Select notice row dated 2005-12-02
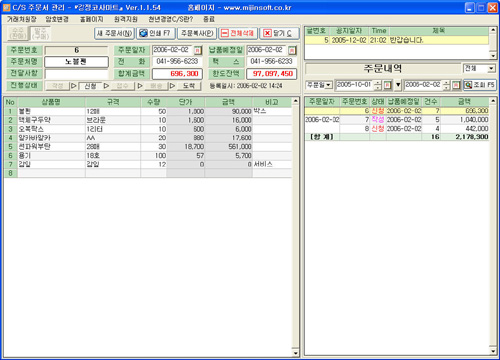This screenshot has height=360, width=500. tap(397, 40)
